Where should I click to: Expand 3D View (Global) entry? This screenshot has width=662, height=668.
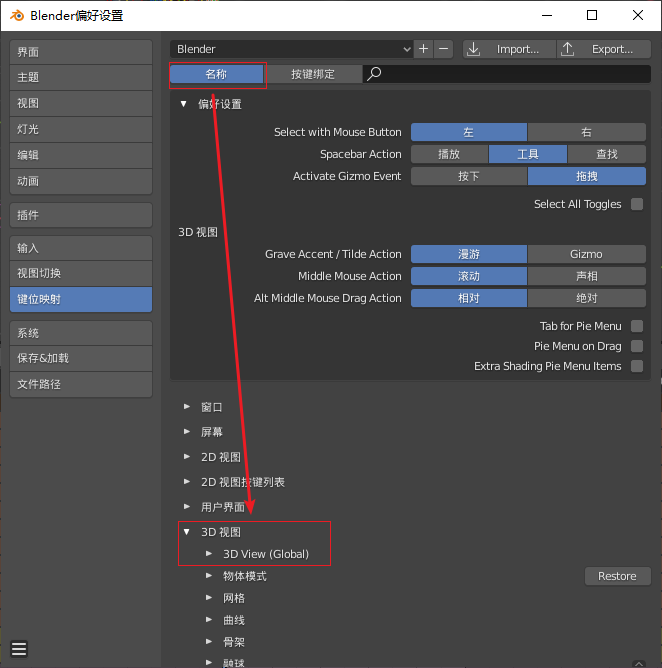209,554
